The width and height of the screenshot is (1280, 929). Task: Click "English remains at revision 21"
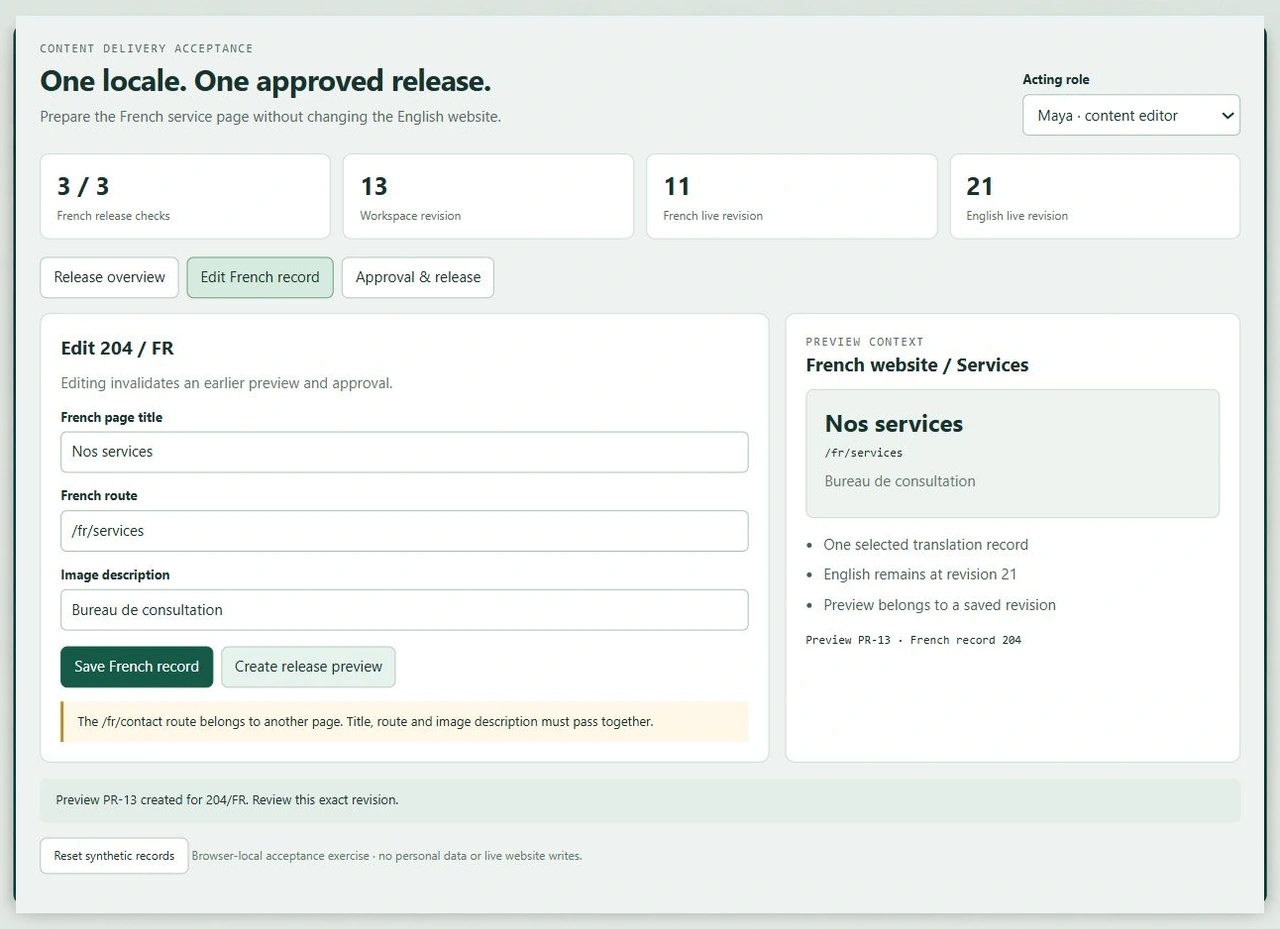point(920,575)
